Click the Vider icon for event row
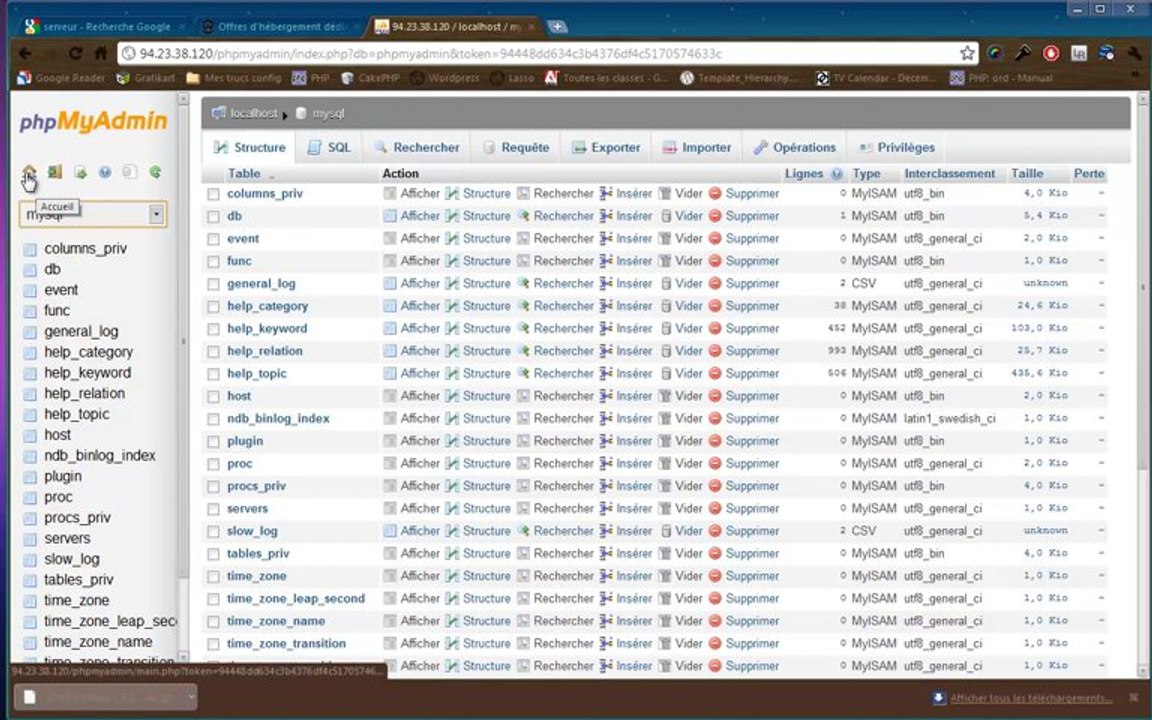The width and height of the screenshot is (1152, 720). 665,239
